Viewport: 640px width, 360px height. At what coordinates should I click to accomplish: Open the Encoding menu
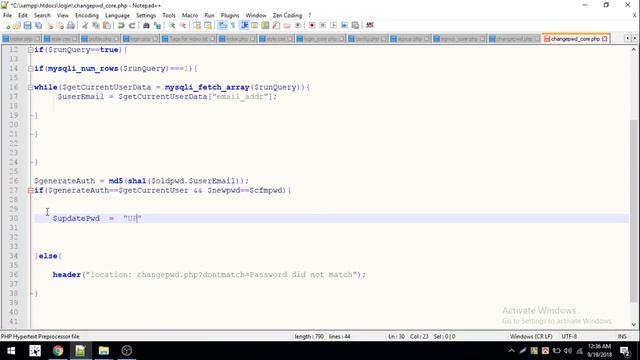(x=87, y=16)
